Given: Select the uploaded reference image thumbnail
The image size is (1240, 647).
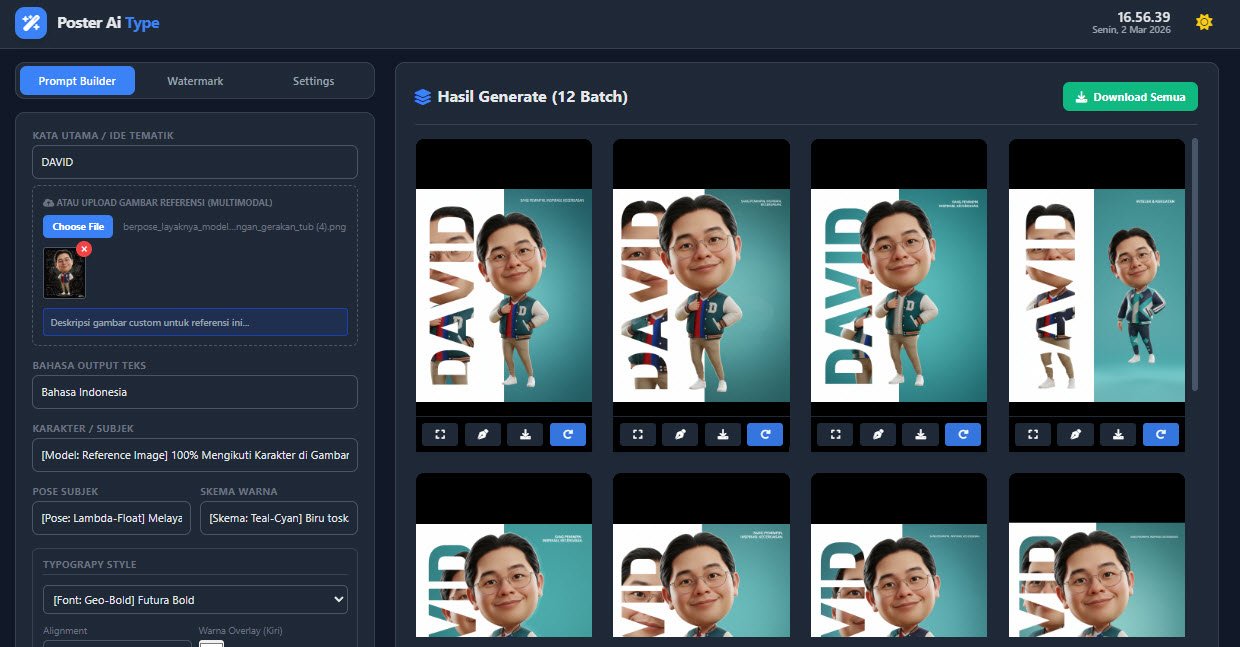Looking at the screenshot, I should tap(64, 274).
